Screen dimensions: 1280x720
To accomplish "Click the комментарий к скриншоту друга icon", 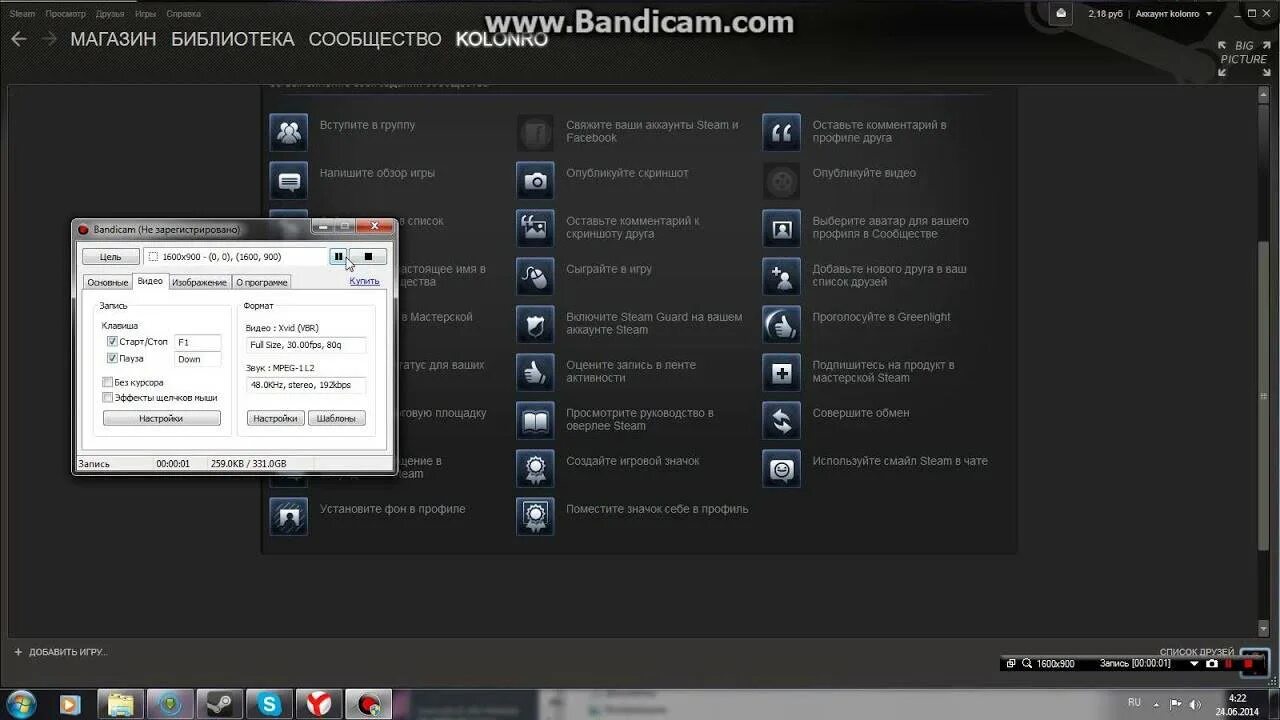I will pos(535,228).
